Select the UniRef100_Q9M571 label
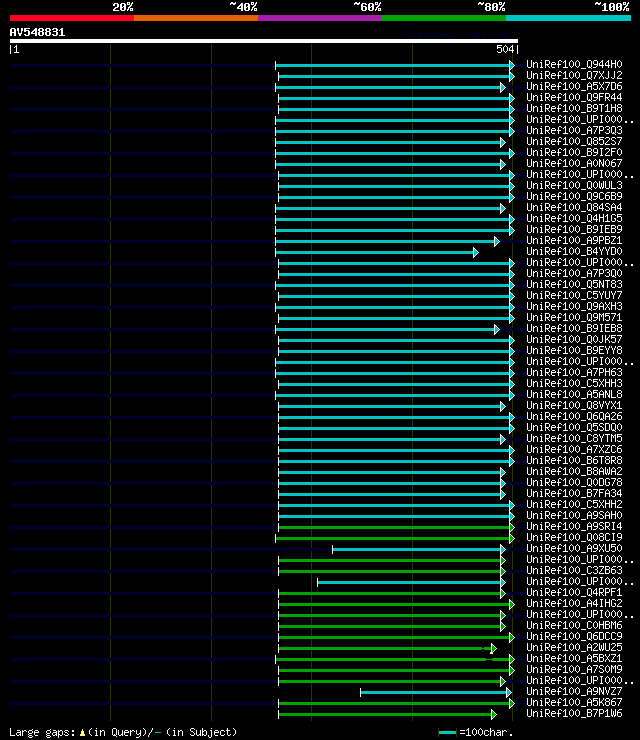Screen dimensions: 640x740 574,318
